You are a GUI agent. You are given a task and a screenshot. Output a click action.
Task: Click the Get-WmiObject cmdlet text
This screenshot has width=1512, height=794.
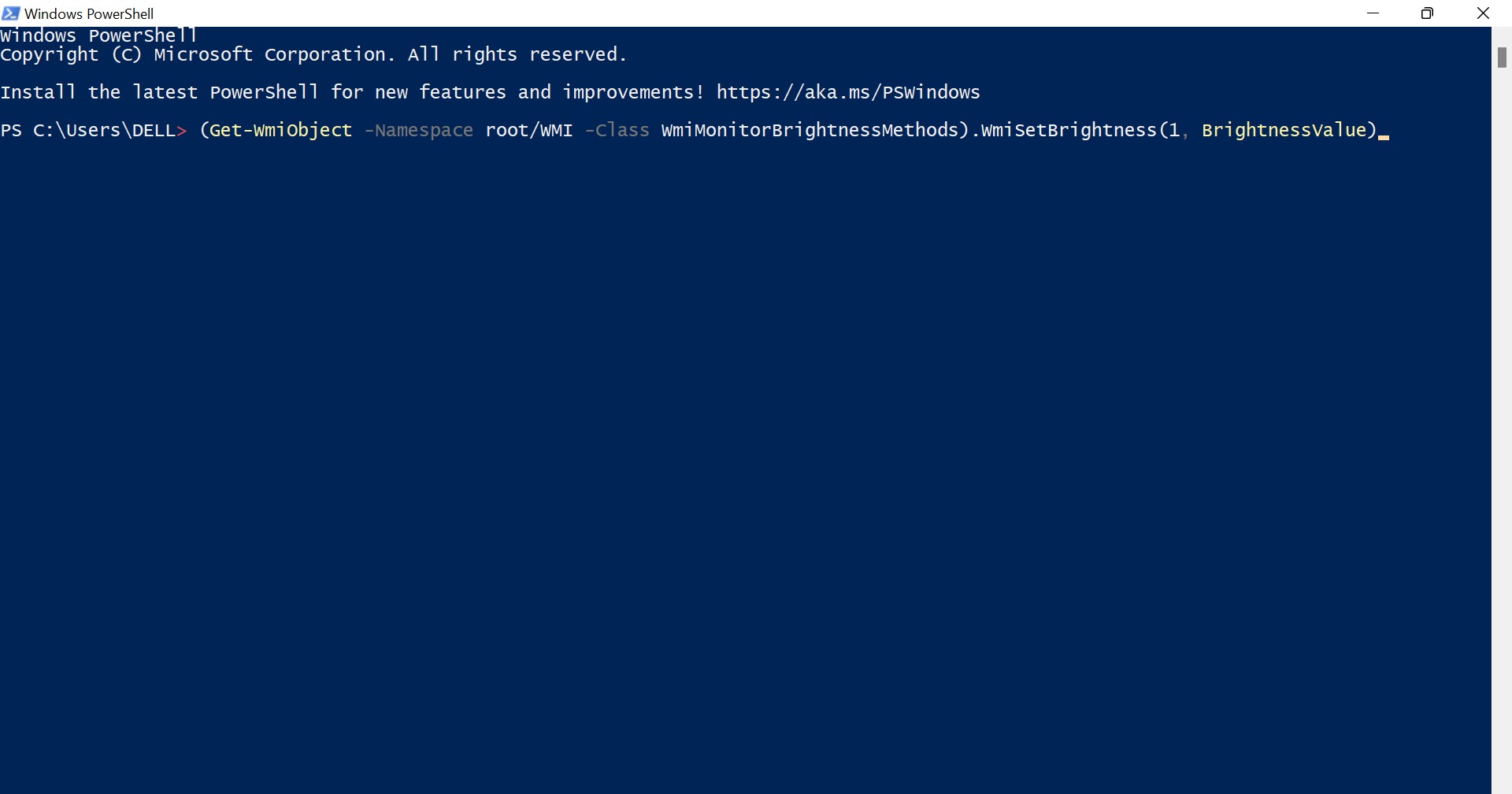280,131
